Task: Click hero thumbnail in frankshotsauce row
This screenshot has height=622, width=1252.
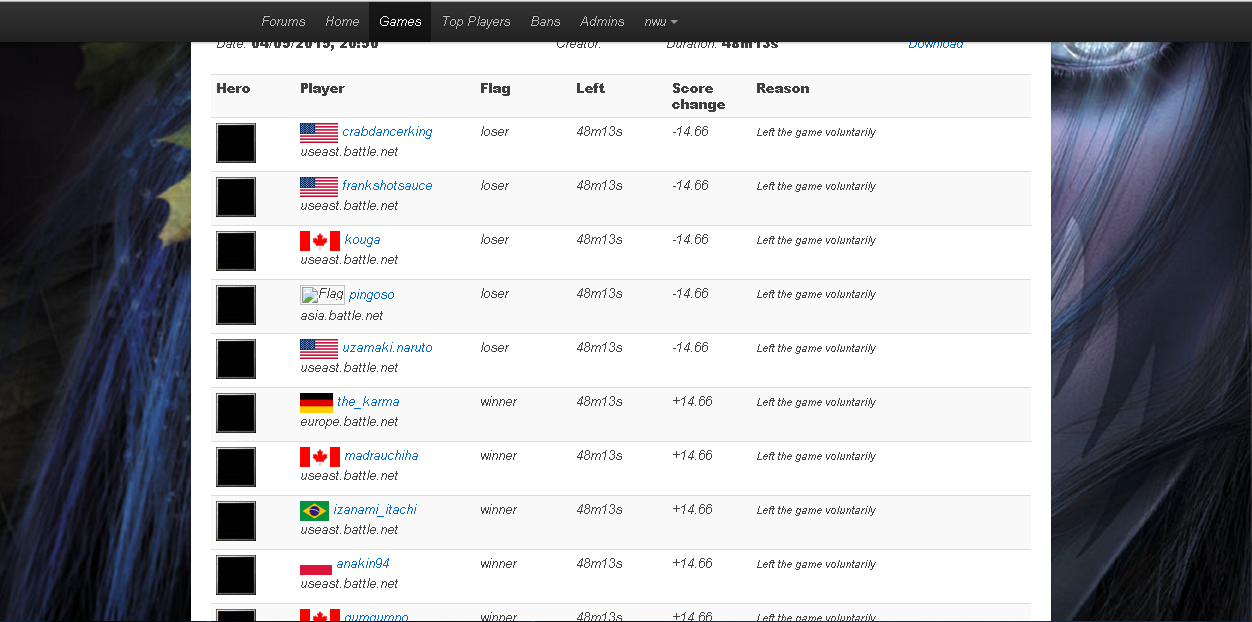Action: coord(236,197)
